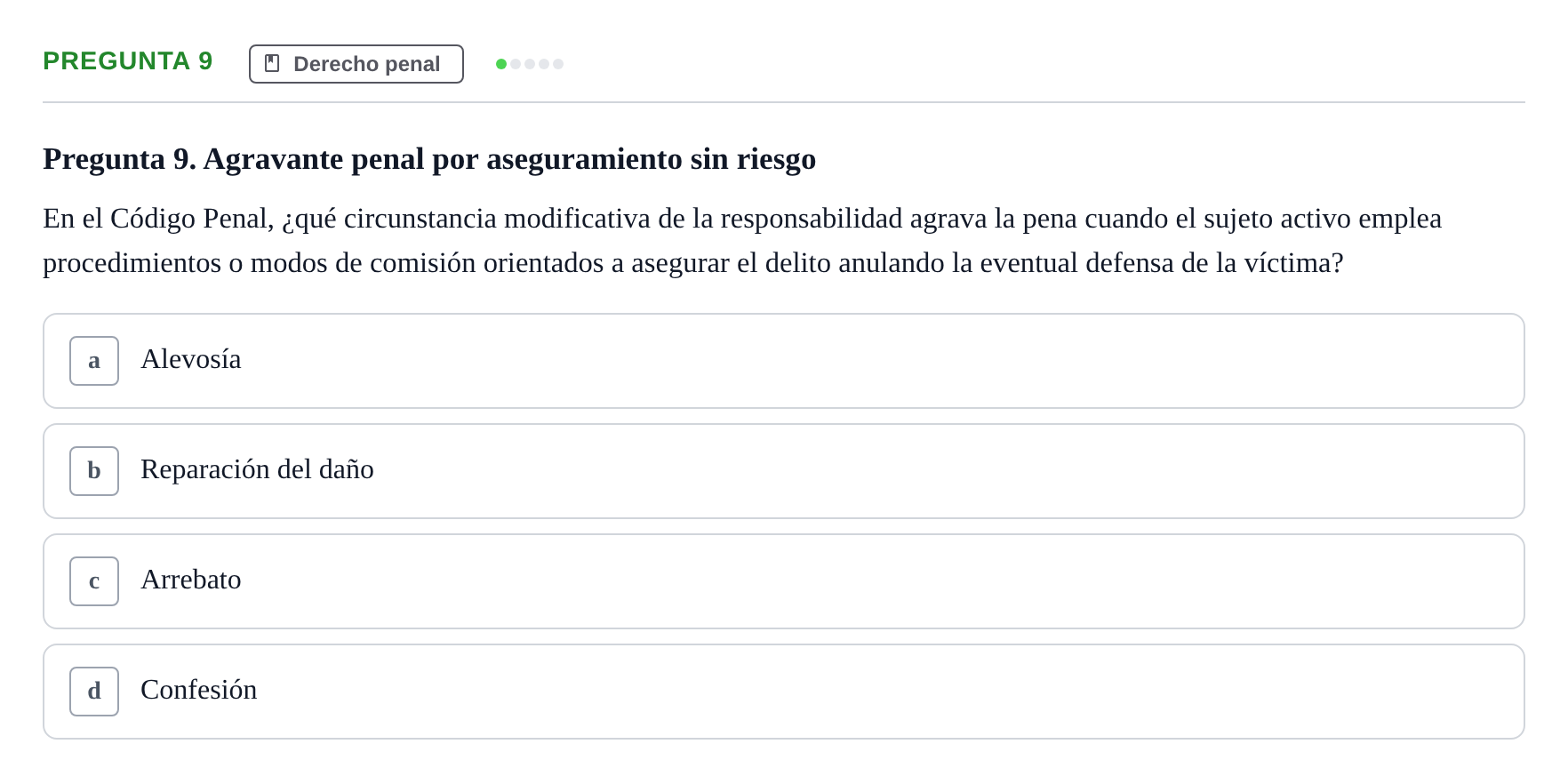Click the letter d badge
This screenshot has width=1568, height=784.
pyautogui.click(x=94, y=692)
